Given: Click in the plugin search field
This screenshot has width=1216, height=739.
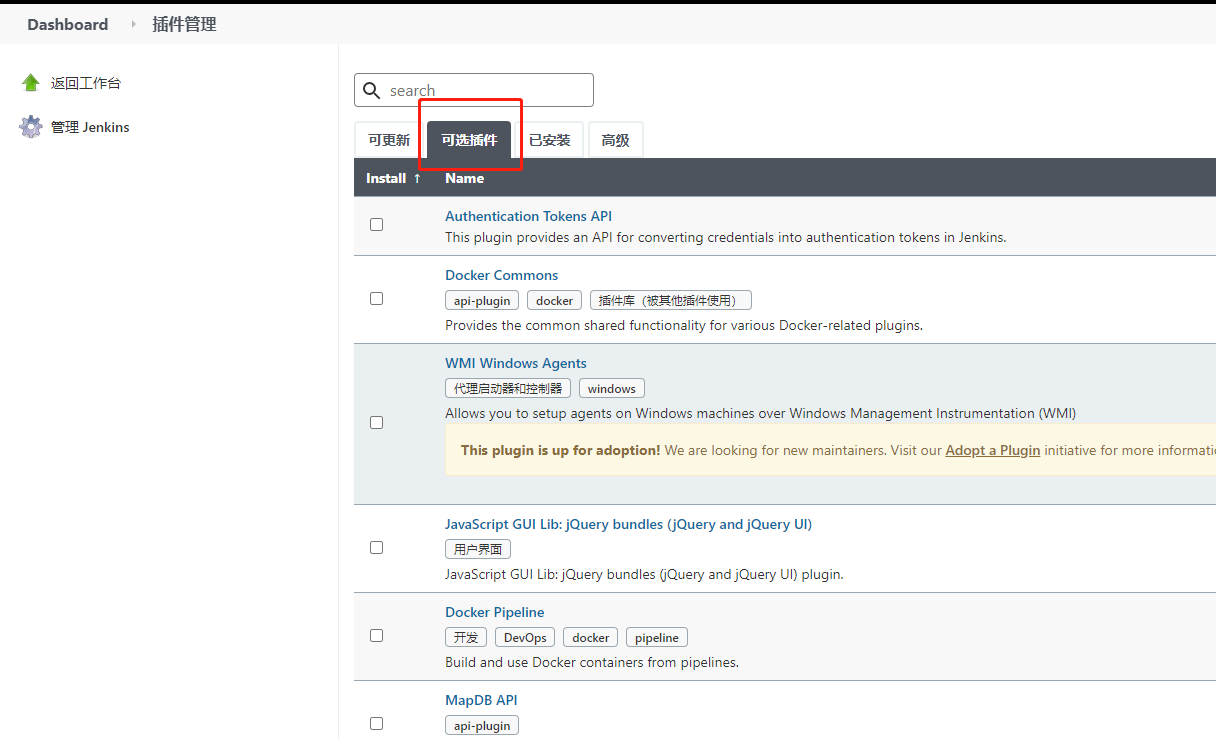Looking at the screenshot, I should pyautogui.click(x=474, y=90).
